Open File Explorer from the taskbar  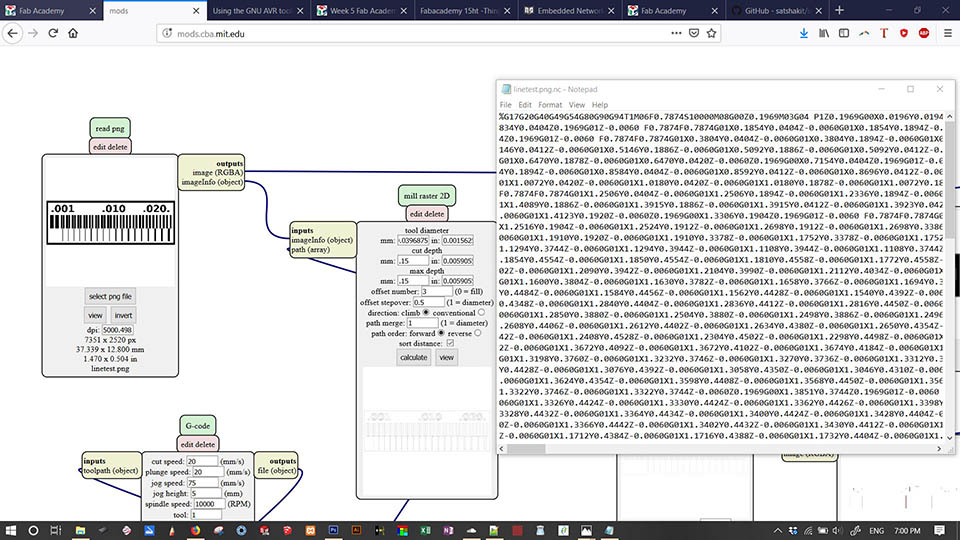click(80, 530)
